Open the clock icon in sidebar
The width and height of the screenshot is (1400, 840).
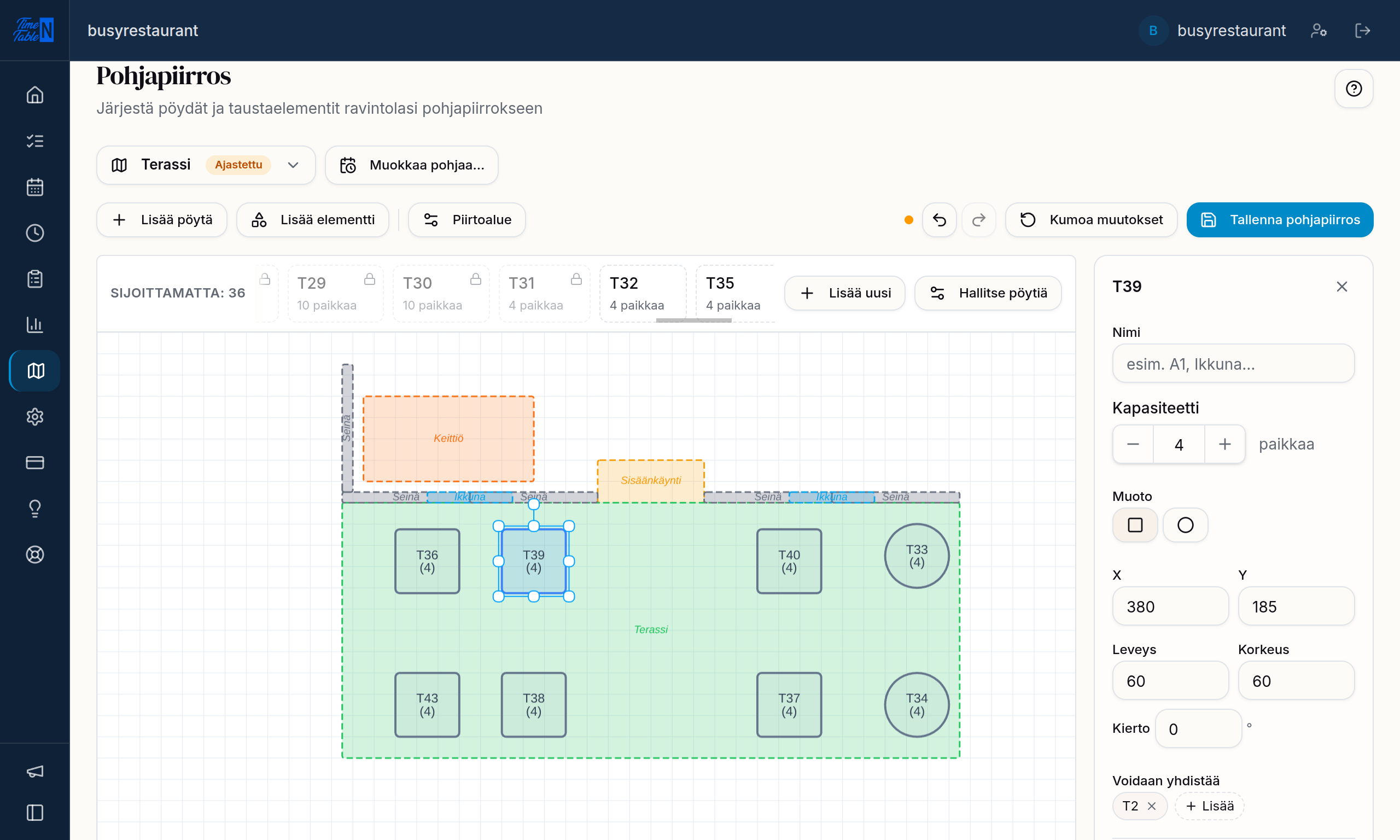pos(35,232)
